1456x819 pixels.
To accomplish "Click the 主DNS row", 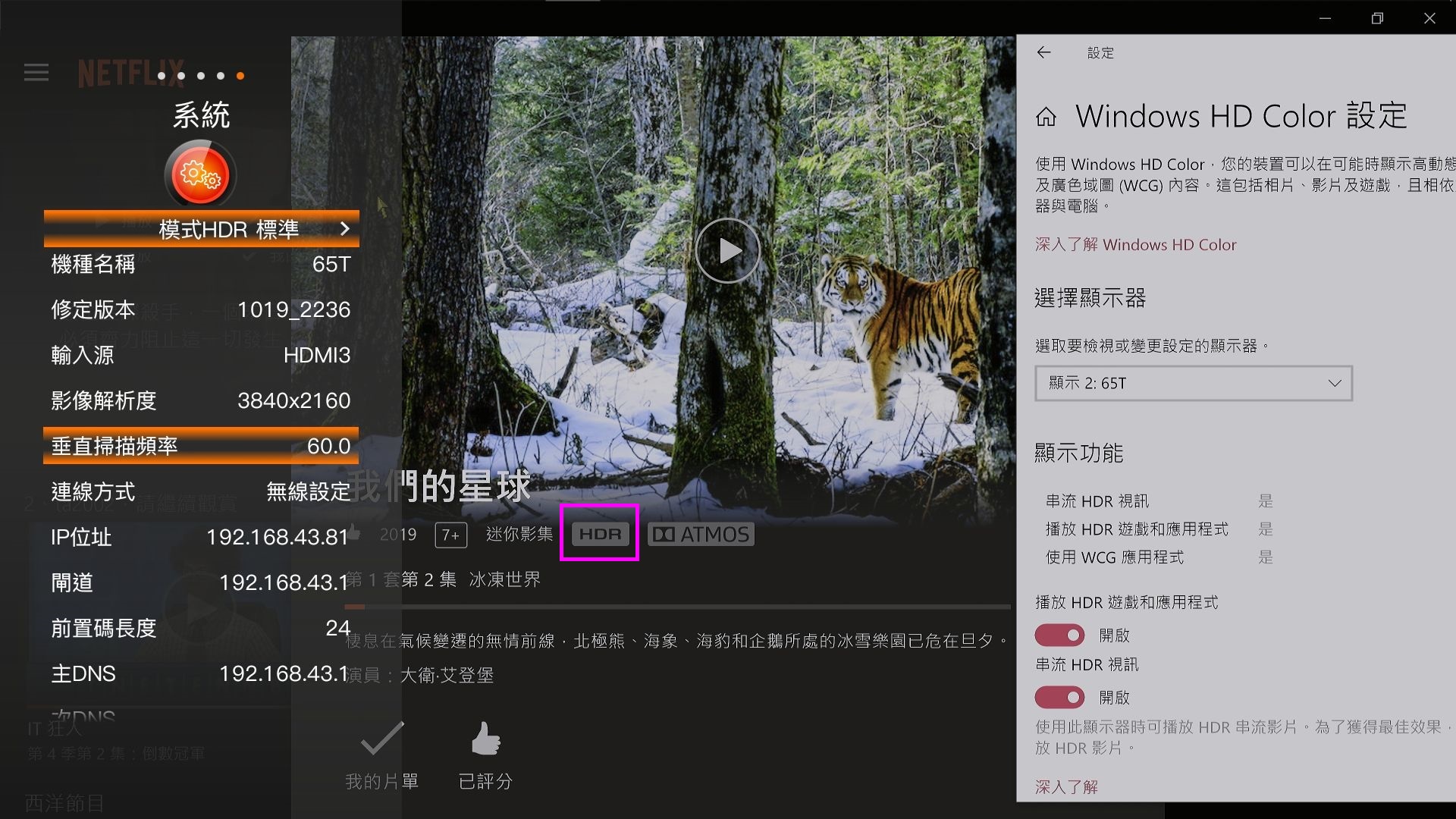I will coord(201,673).
